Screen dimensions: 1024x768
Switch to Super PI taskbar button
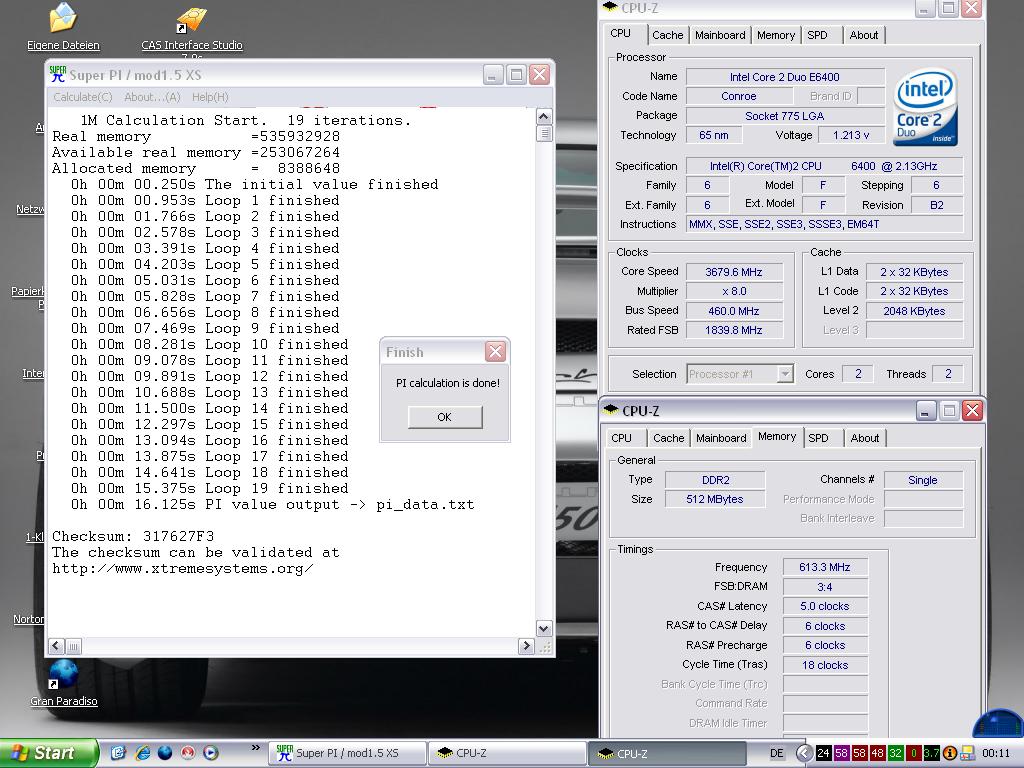347,753
